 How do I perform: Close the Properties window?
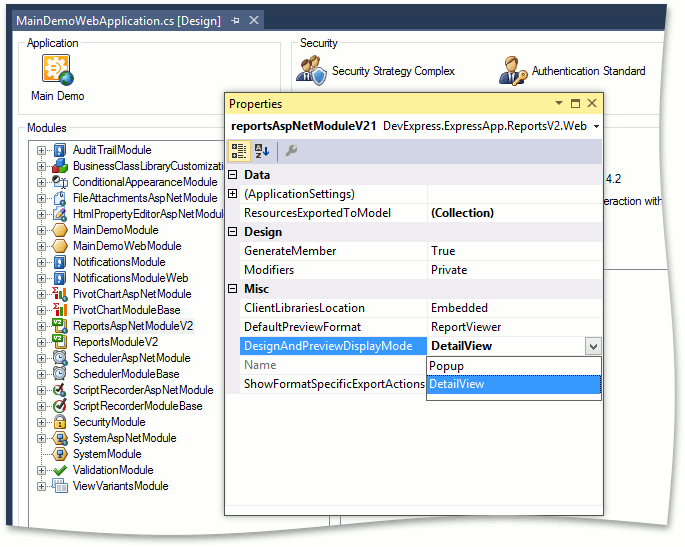click(x=592, y=103)
